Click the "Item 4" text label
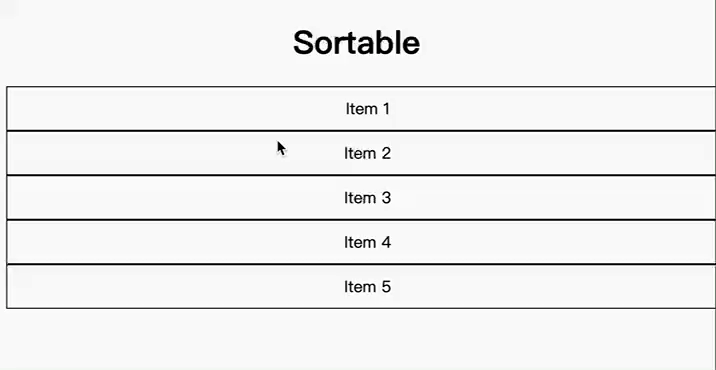This screenshot has width=716, height=370. coord(368,242)
